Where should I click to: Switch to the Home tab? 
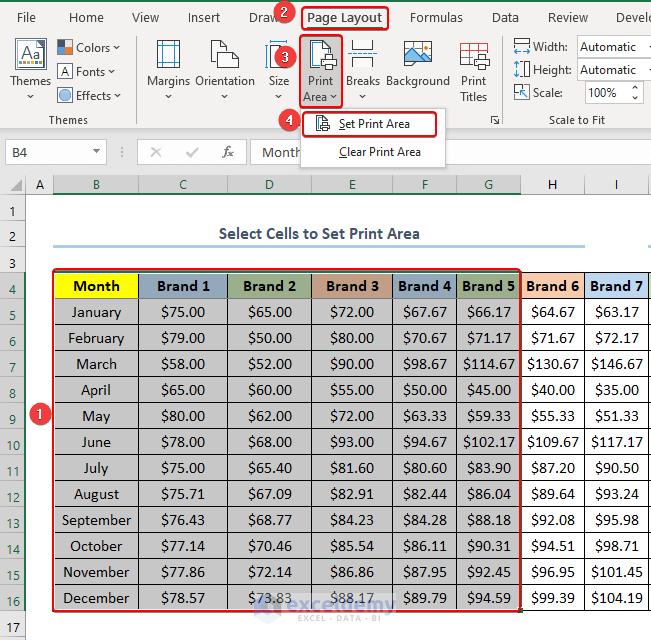(86, 18)
